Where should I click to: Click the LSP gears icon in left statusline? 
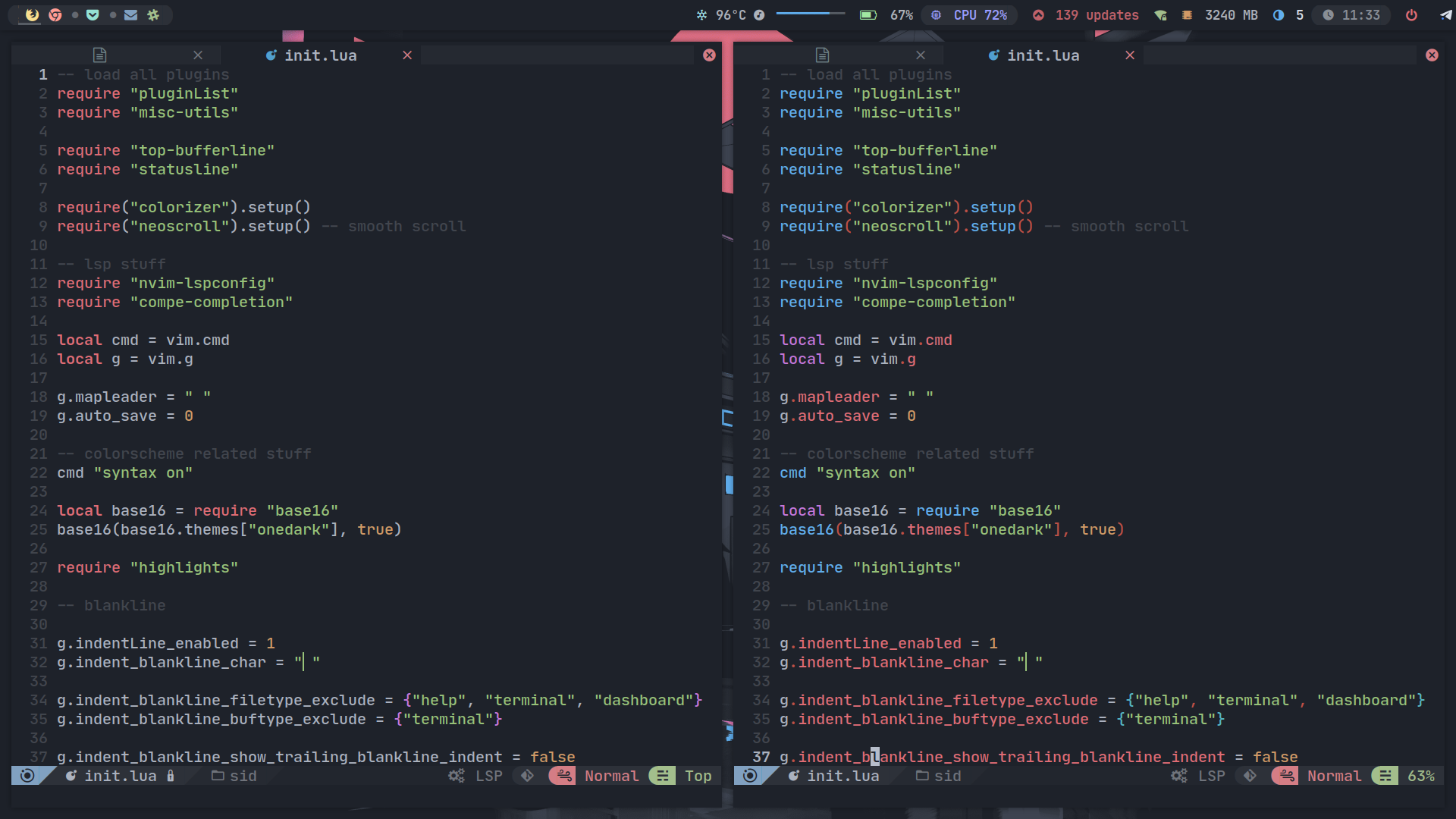point(456,776)
